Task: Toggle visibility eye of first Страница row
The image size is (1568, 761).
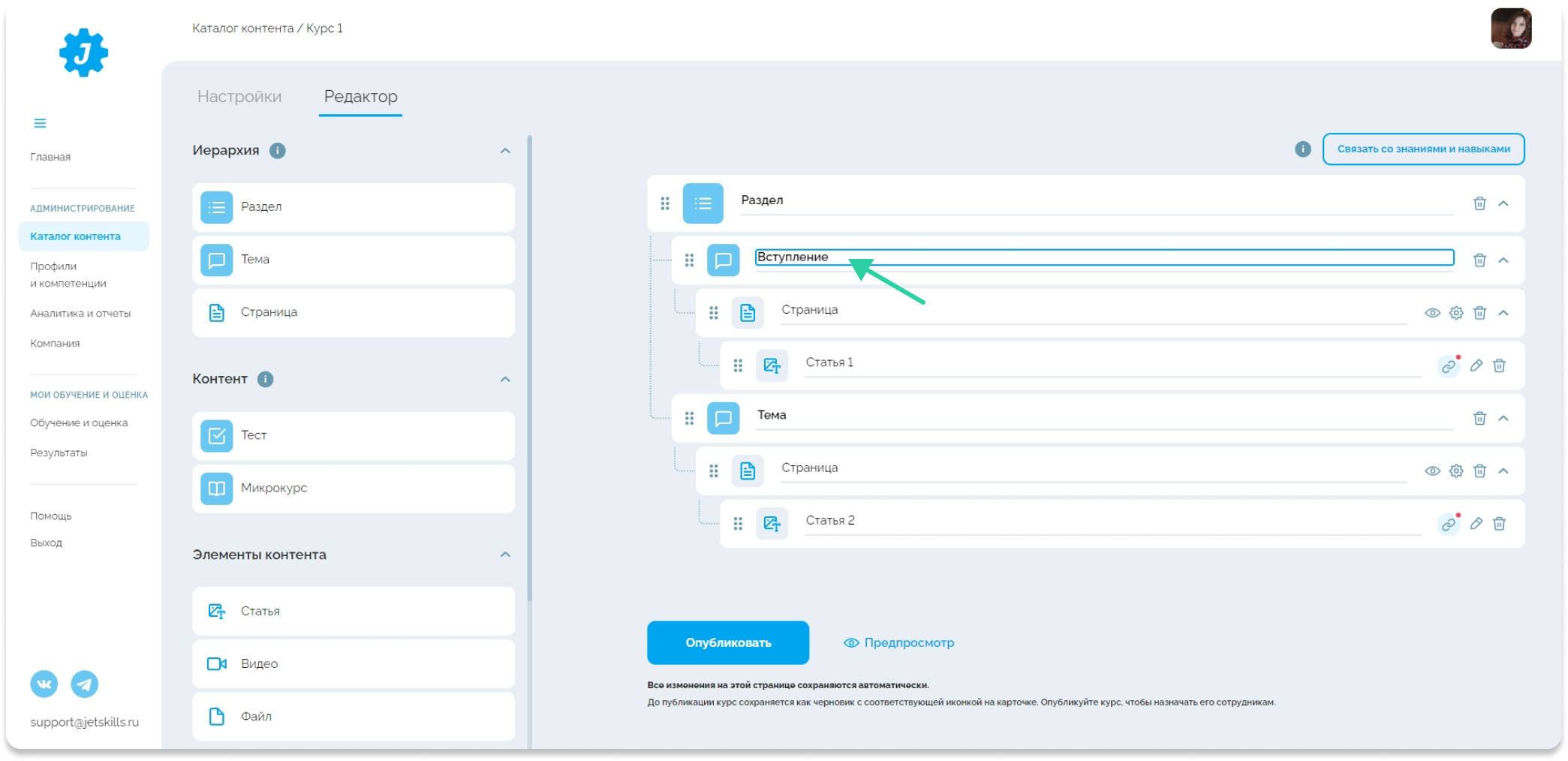Action: coord(1432,313)
